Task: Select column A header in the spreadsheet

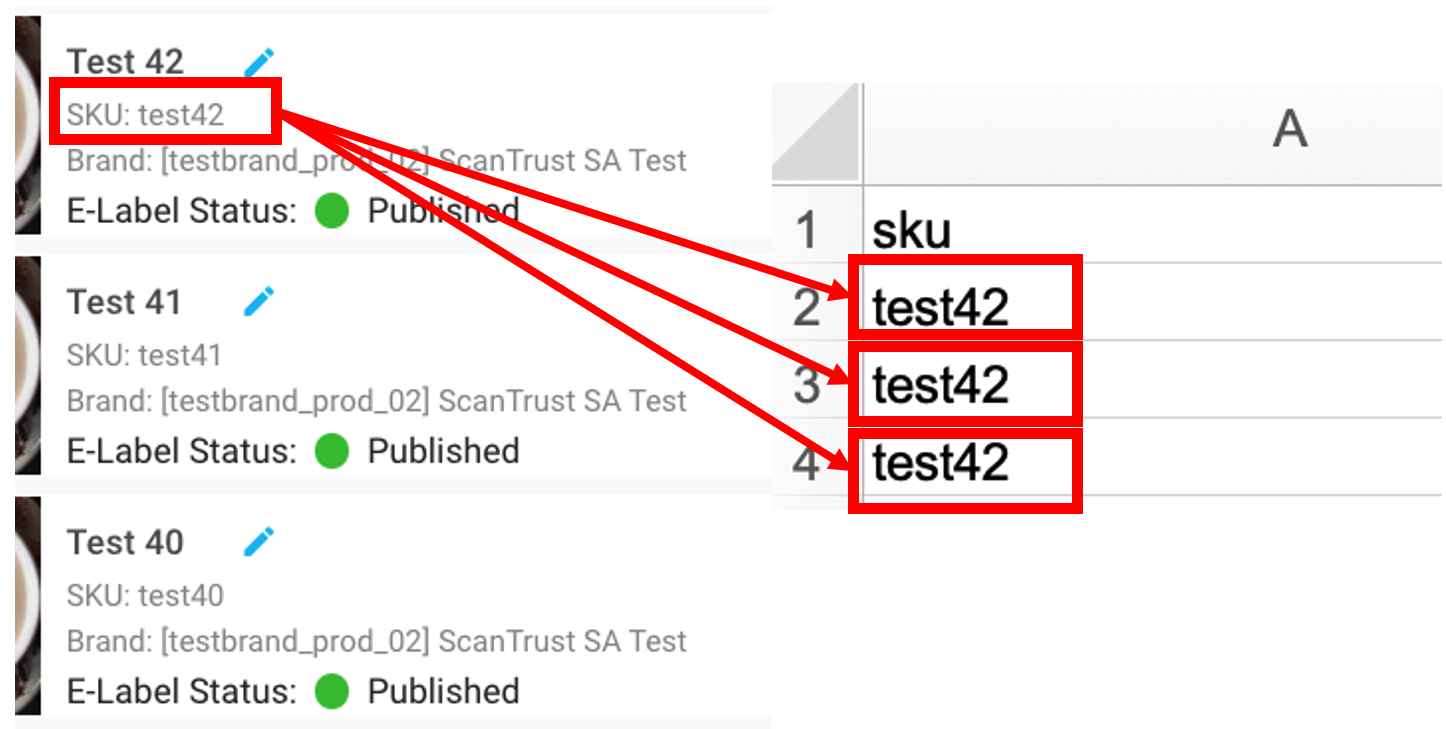Action: (1290, 130)
